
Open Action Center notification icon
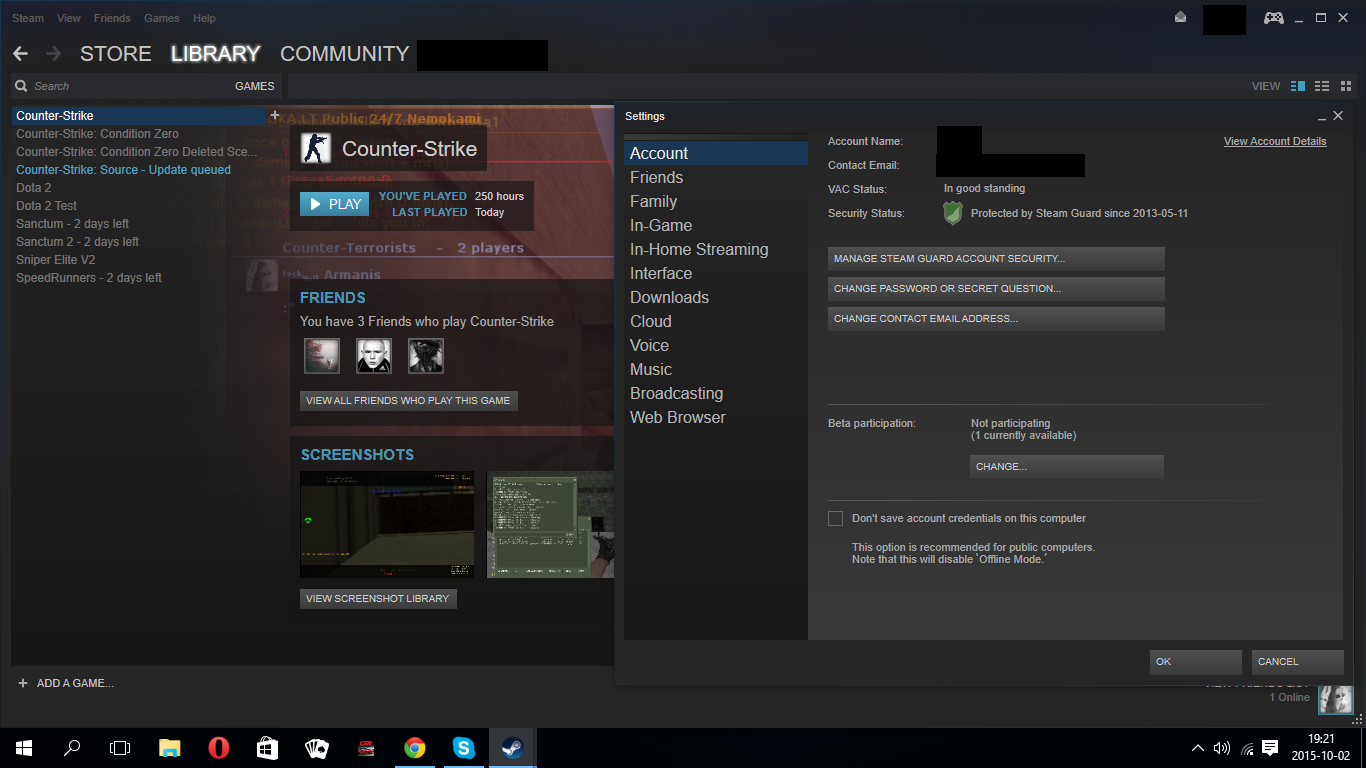coord(1270,748)
